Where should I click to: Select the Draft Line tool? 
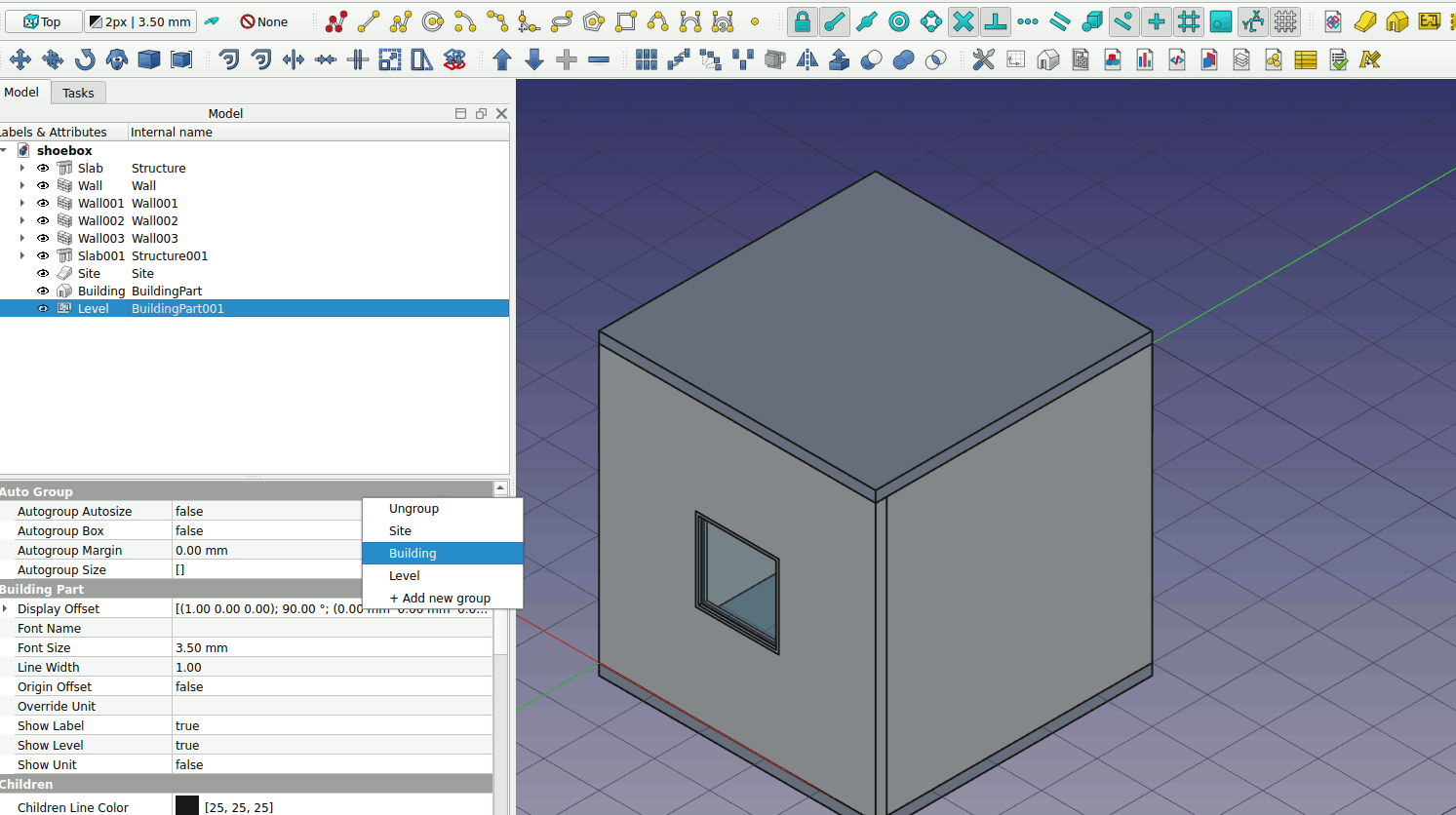pyautogui.click(x=369, y=21)
